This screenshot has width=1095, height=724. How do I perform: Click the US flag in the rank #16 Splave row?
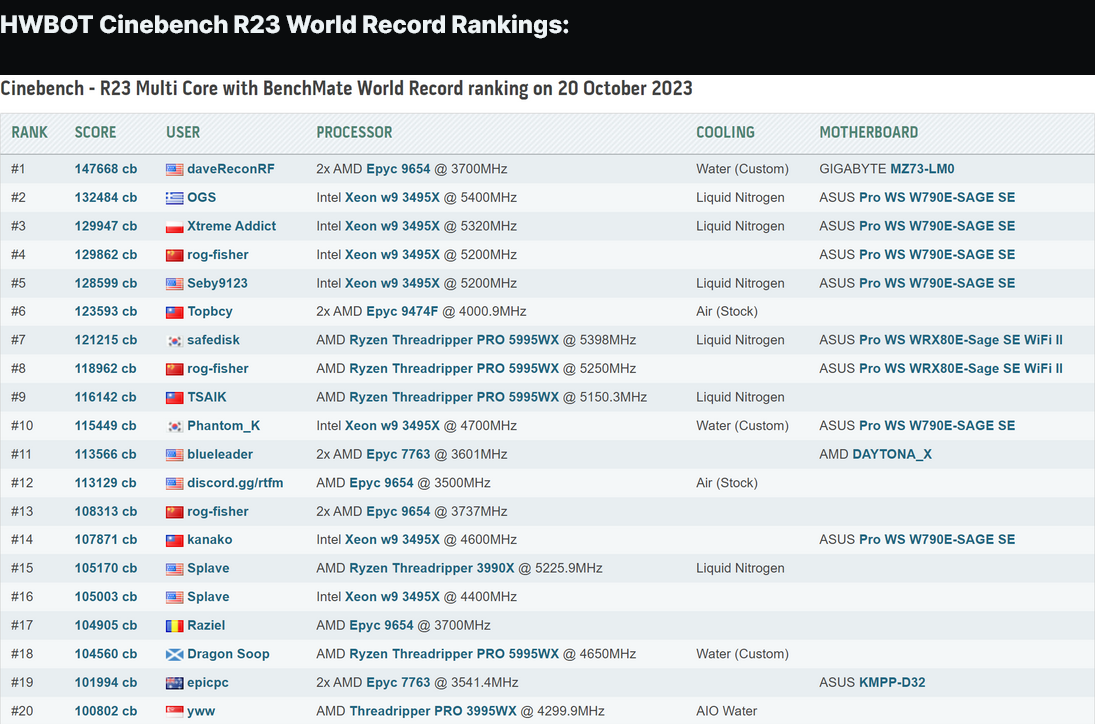[175, 597]
